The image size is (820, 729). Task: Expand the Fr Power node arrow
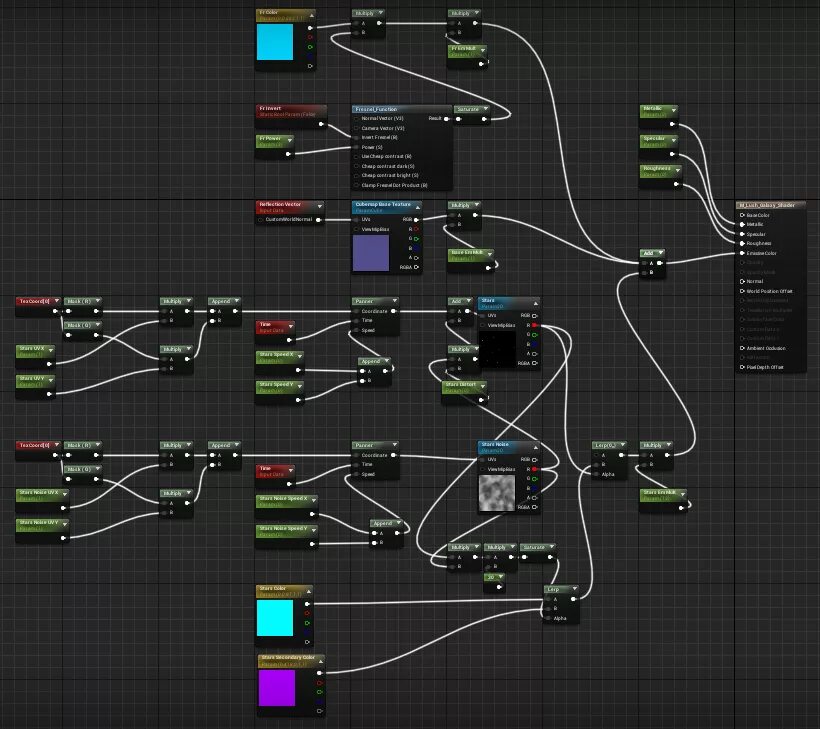pyautogui.click(x=289, y=140)
